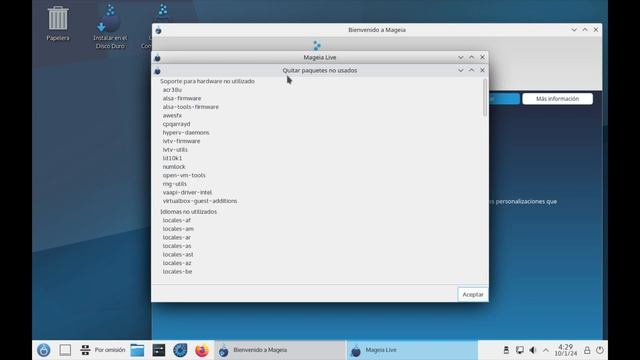Switch to Bienvenido a Mageia taskbar entry
Image resolution: width=640 pixels, height=360 pixels.
280,350
